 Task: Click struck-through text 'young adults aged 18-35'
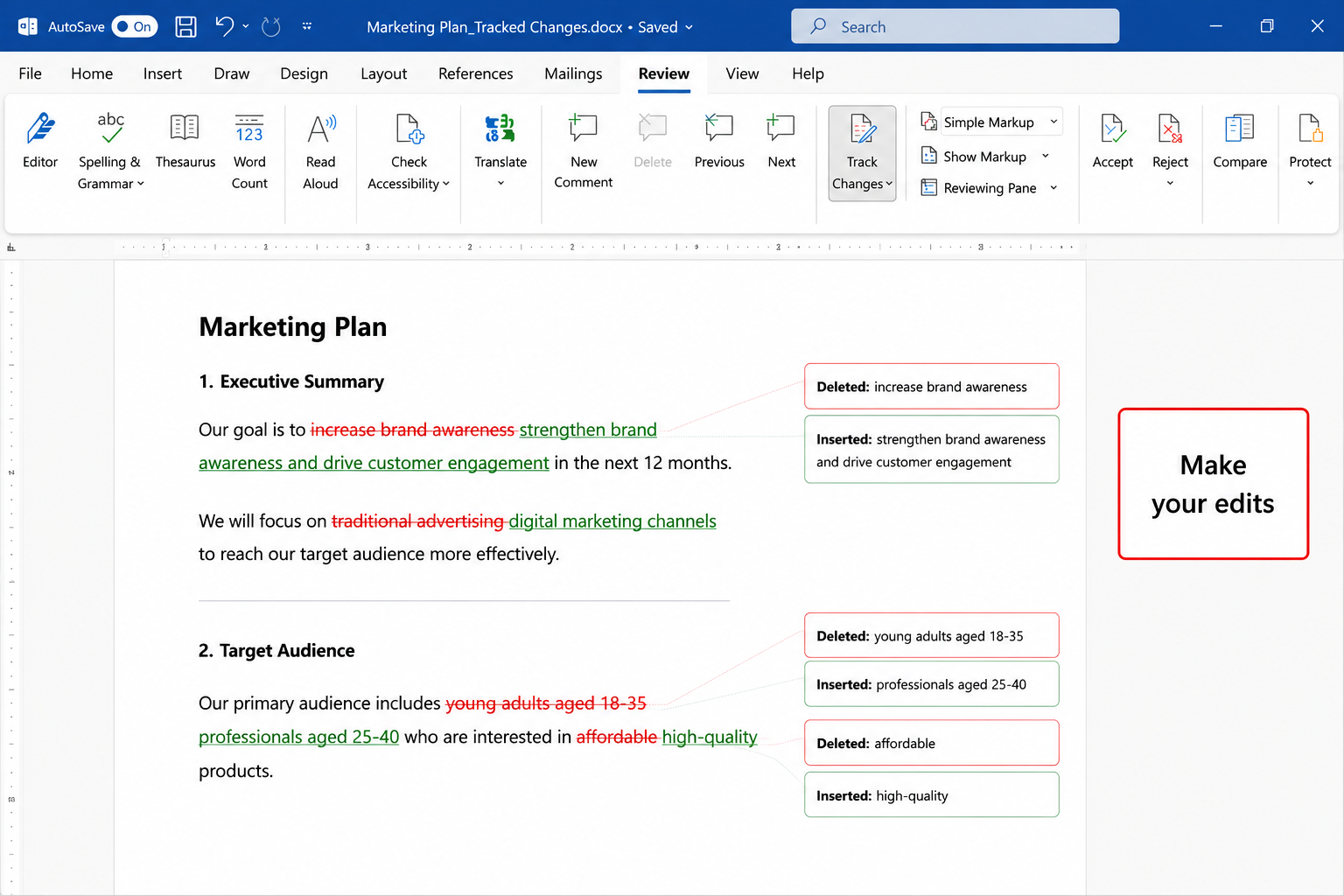point(546,703)
